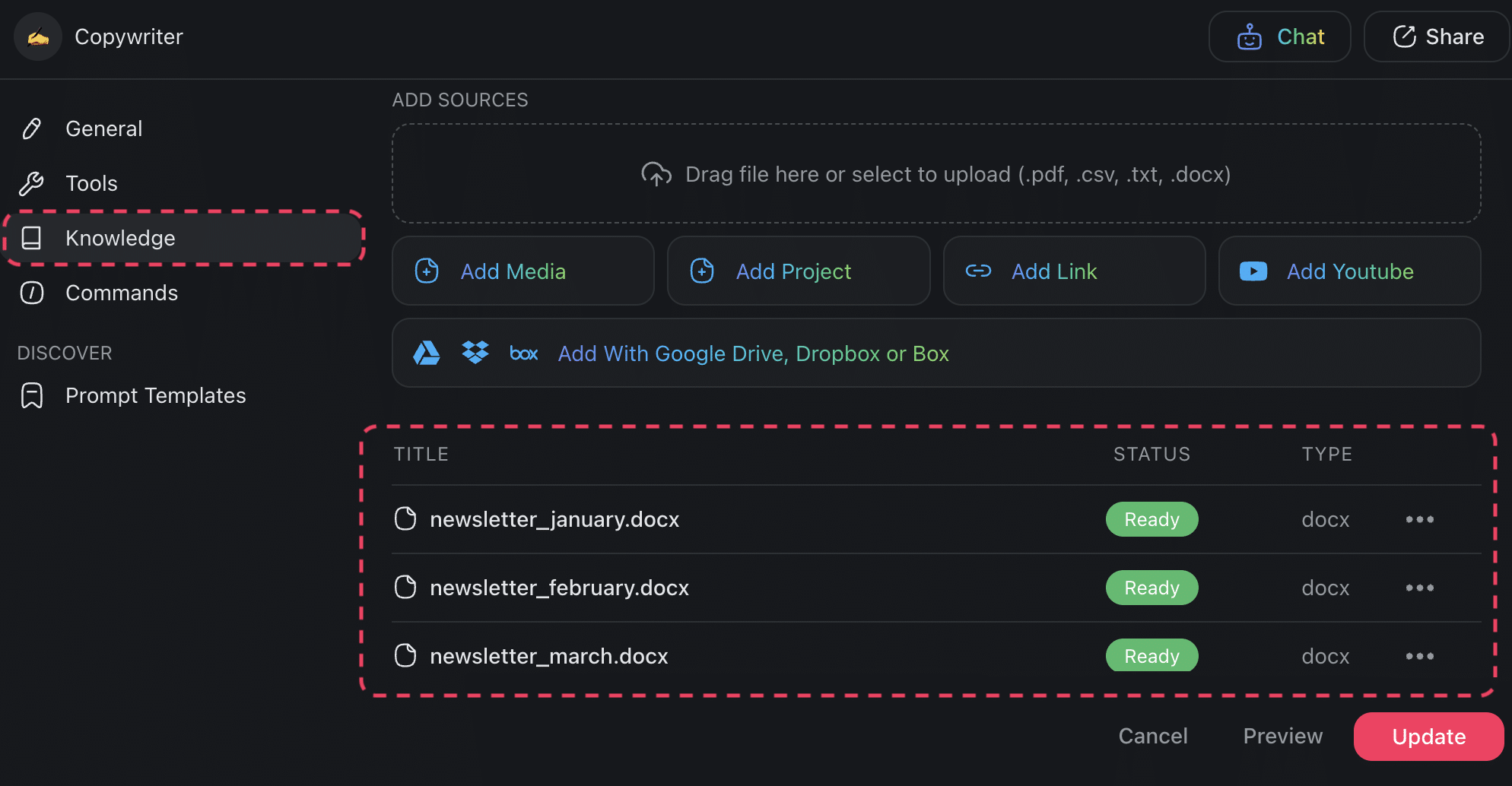The width and height of the screenshot is (1512, 786).
Task: Click the Copywriter avatar icon
Action: pyautogui.click(x=38, y=36)
